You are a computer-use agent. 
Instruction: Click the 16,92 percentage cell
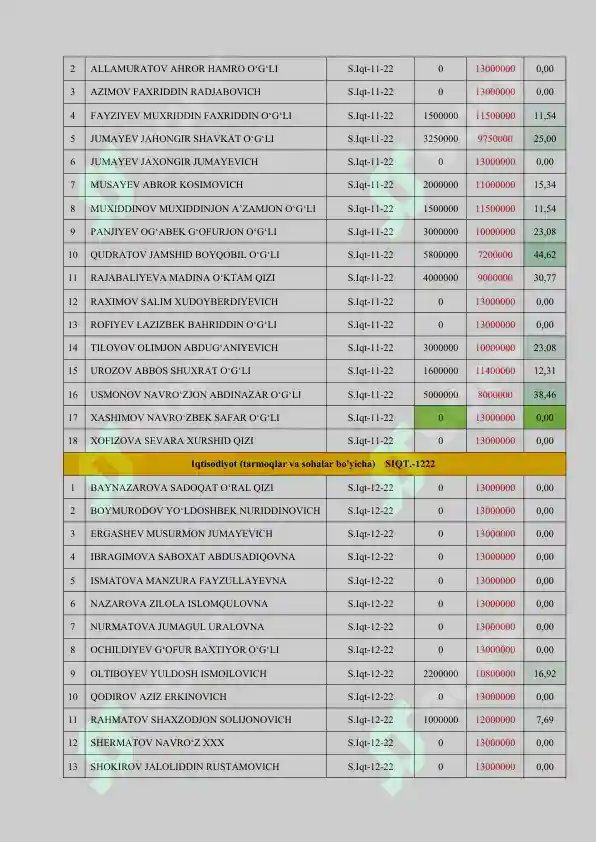[544, 673]
